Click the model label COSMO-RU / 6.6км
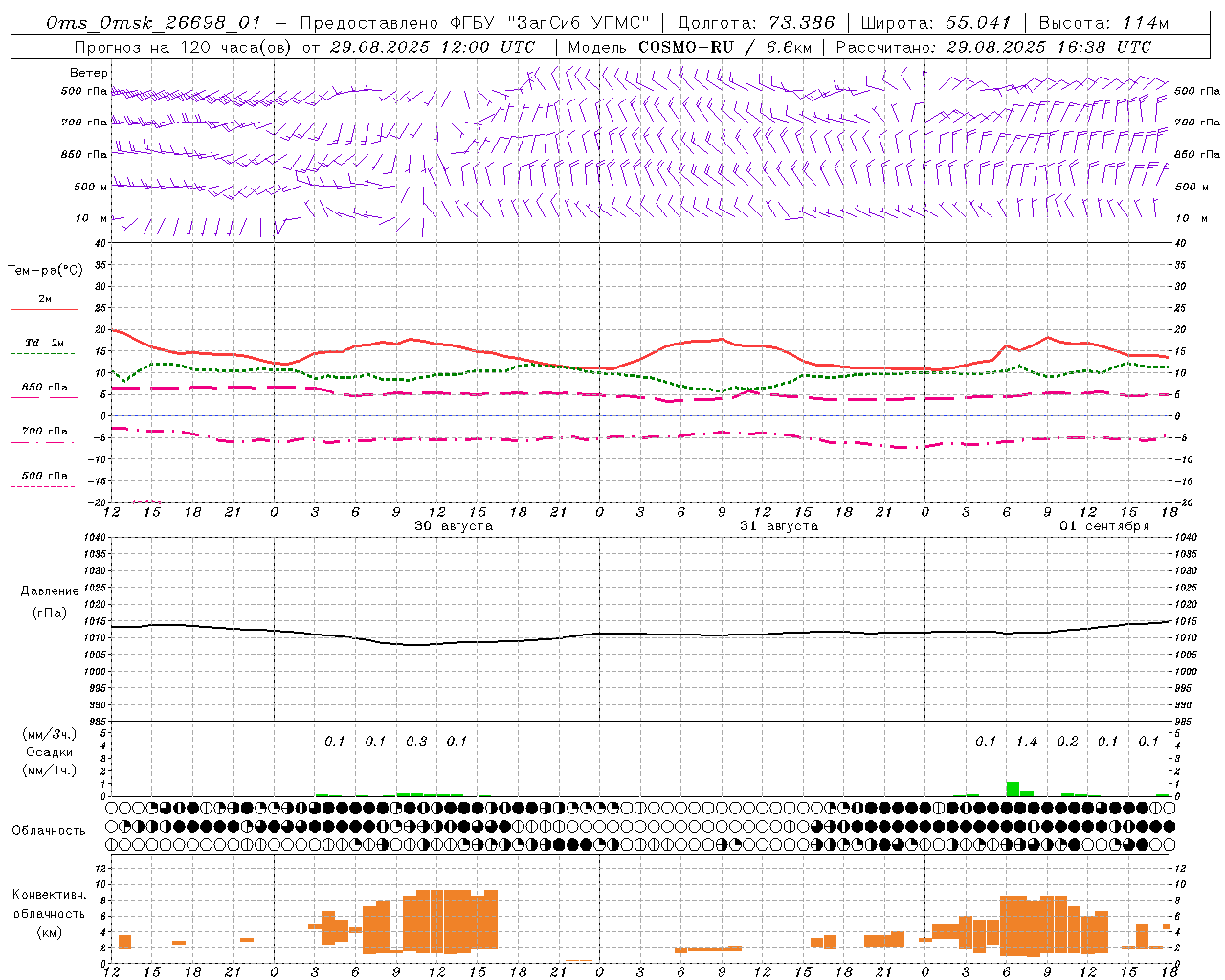The width and height of the screenshot is (1225, 980). coord(724,47)
